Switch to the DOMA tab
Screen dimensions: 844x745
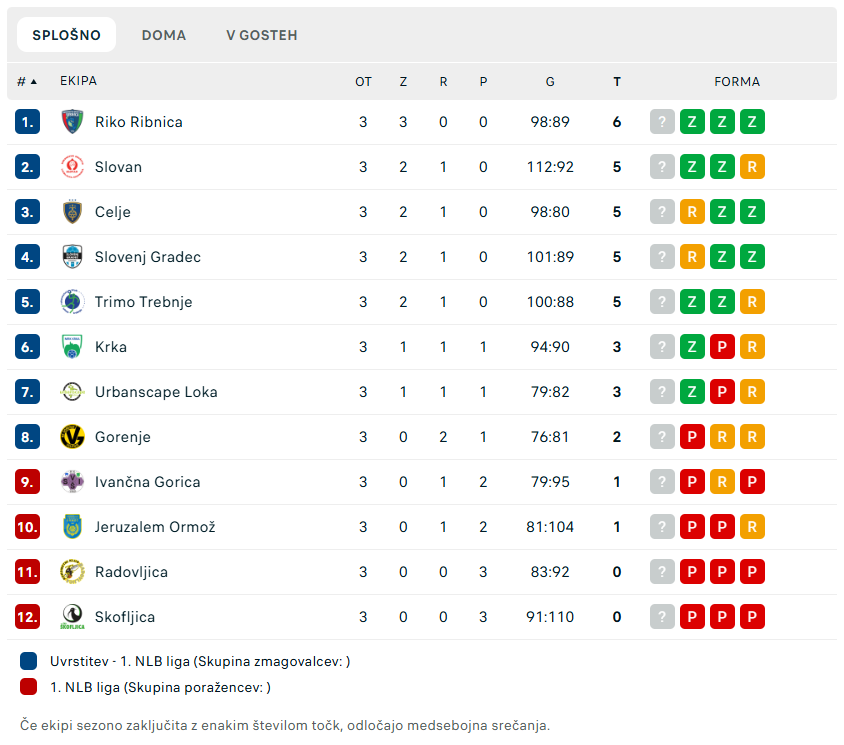164,35
